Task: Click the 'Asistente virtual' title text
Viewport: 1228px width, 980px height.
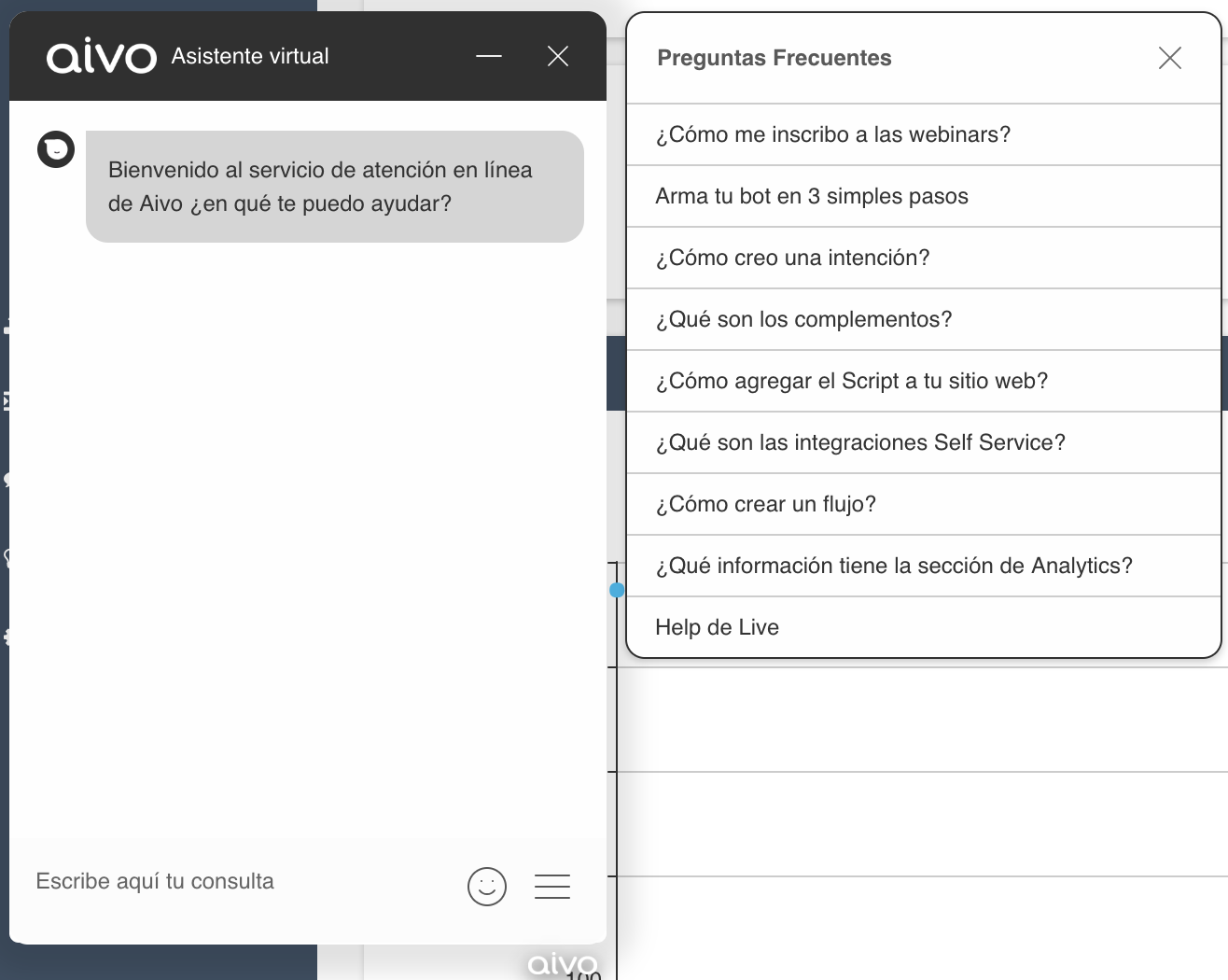Action: point(250,56)
